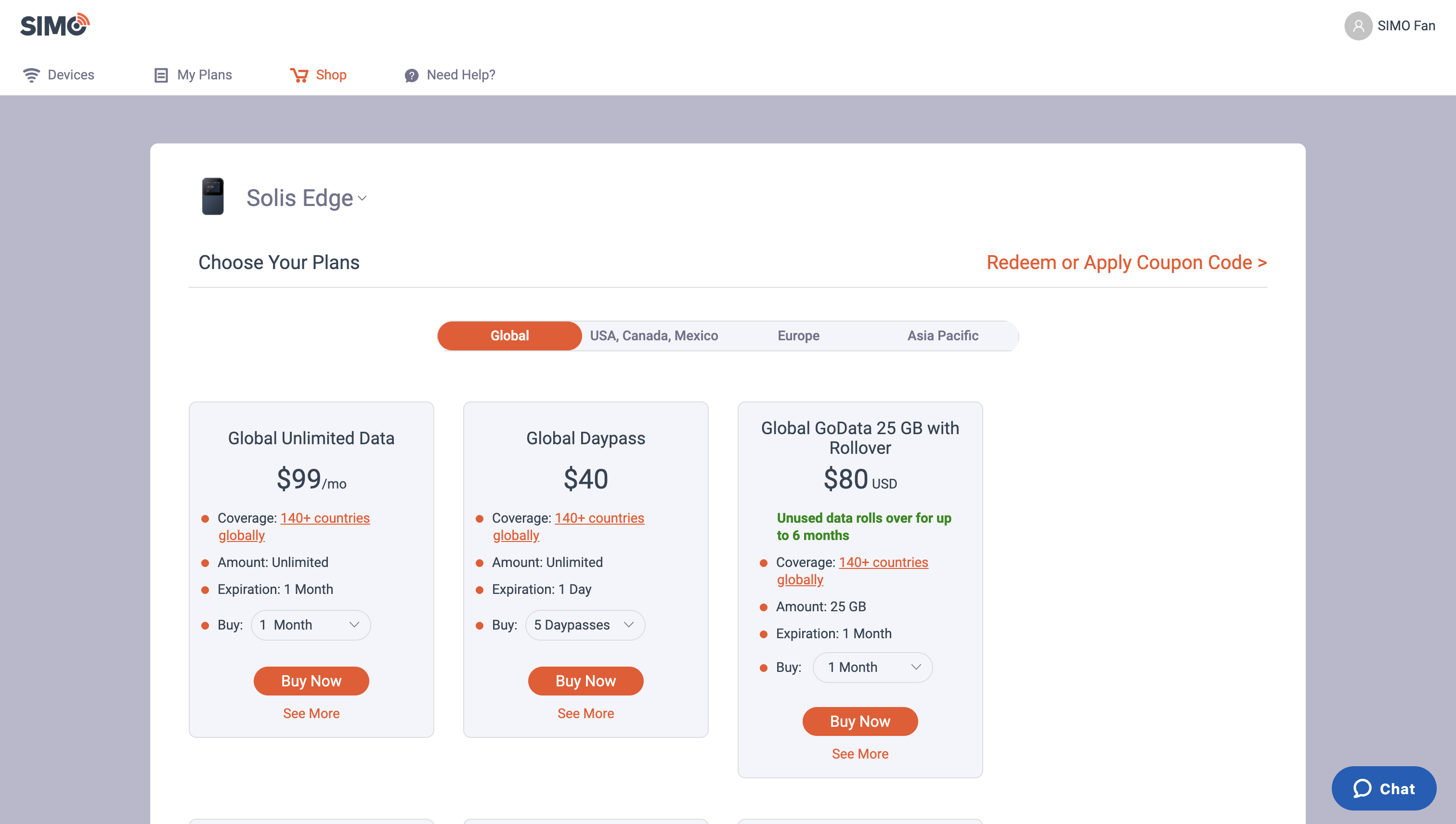
Task: See More about Global Unlimited Data
Action: [x=311, y=713]
